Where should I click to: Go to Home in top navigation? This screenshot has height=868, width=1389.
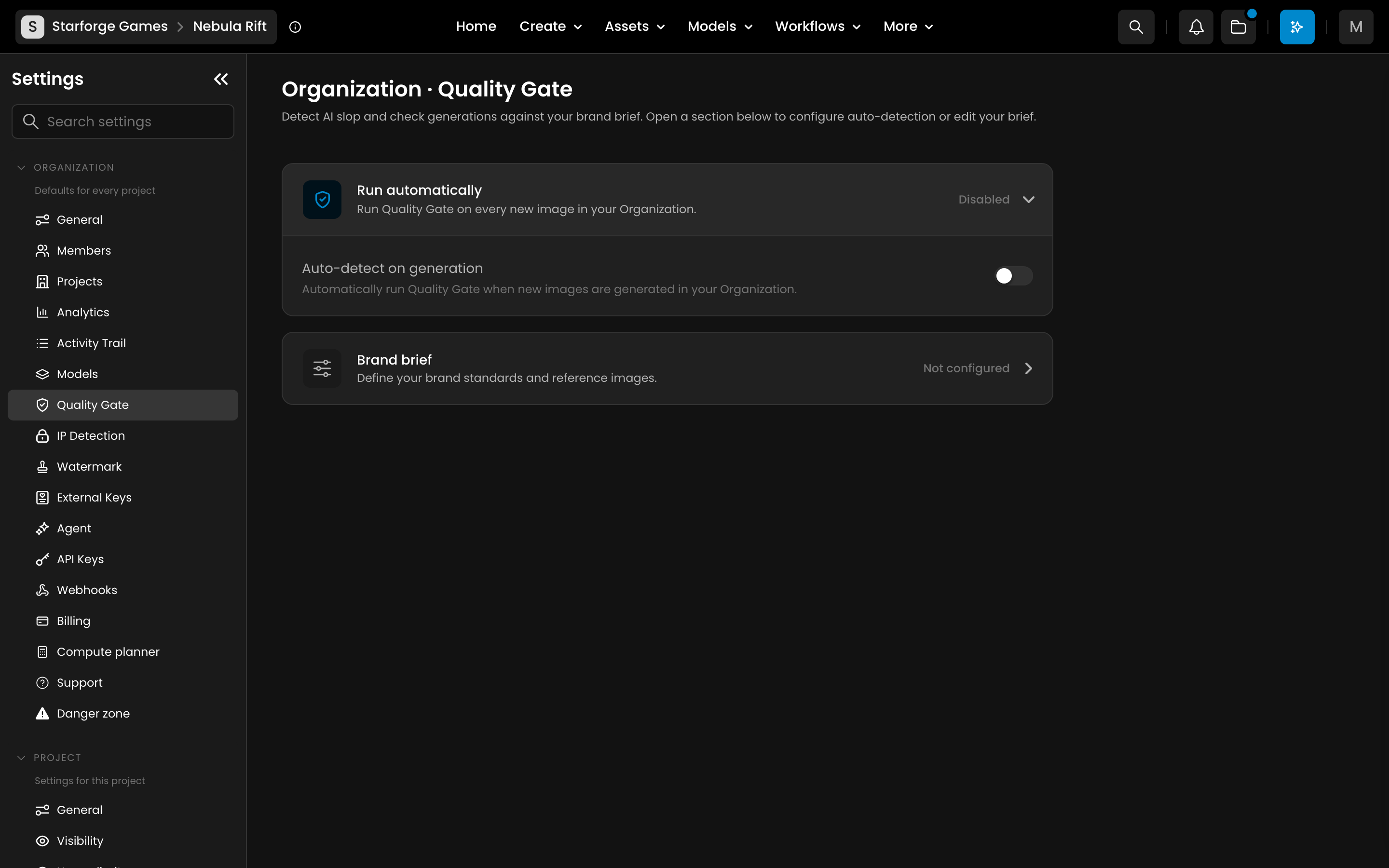pos(476,27)
